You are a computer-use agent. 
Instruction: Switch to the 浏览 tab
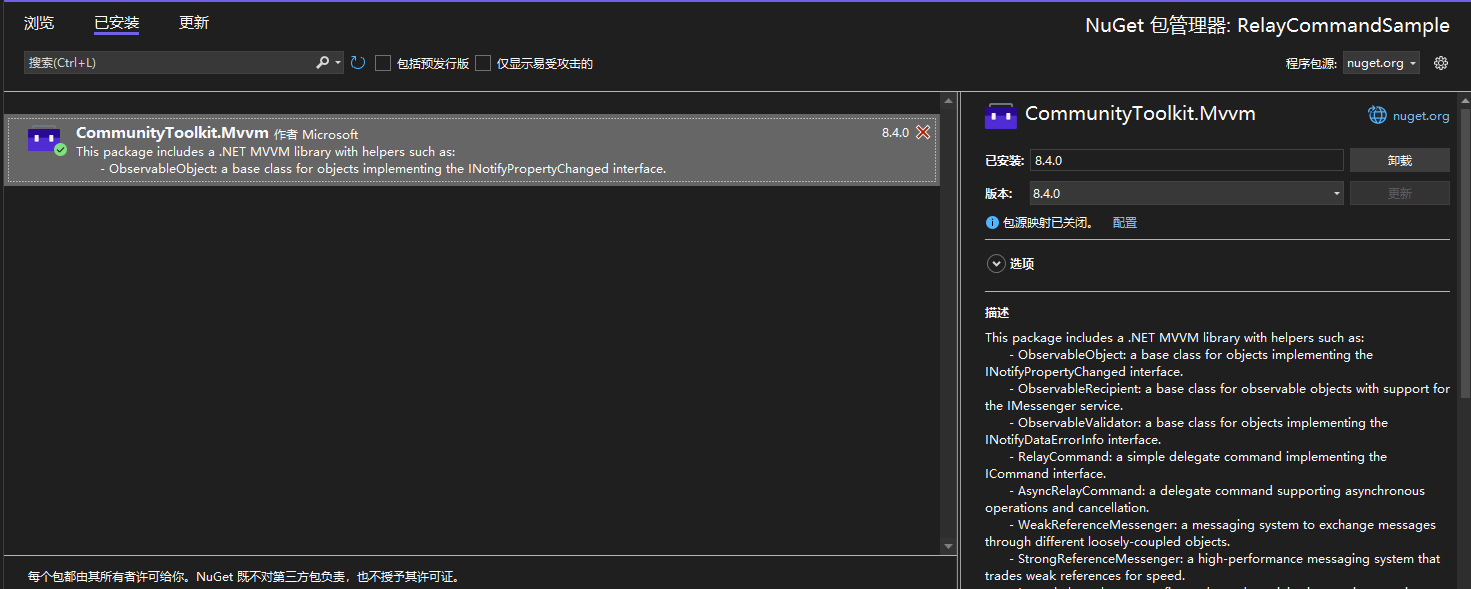[x=39, y=22]
